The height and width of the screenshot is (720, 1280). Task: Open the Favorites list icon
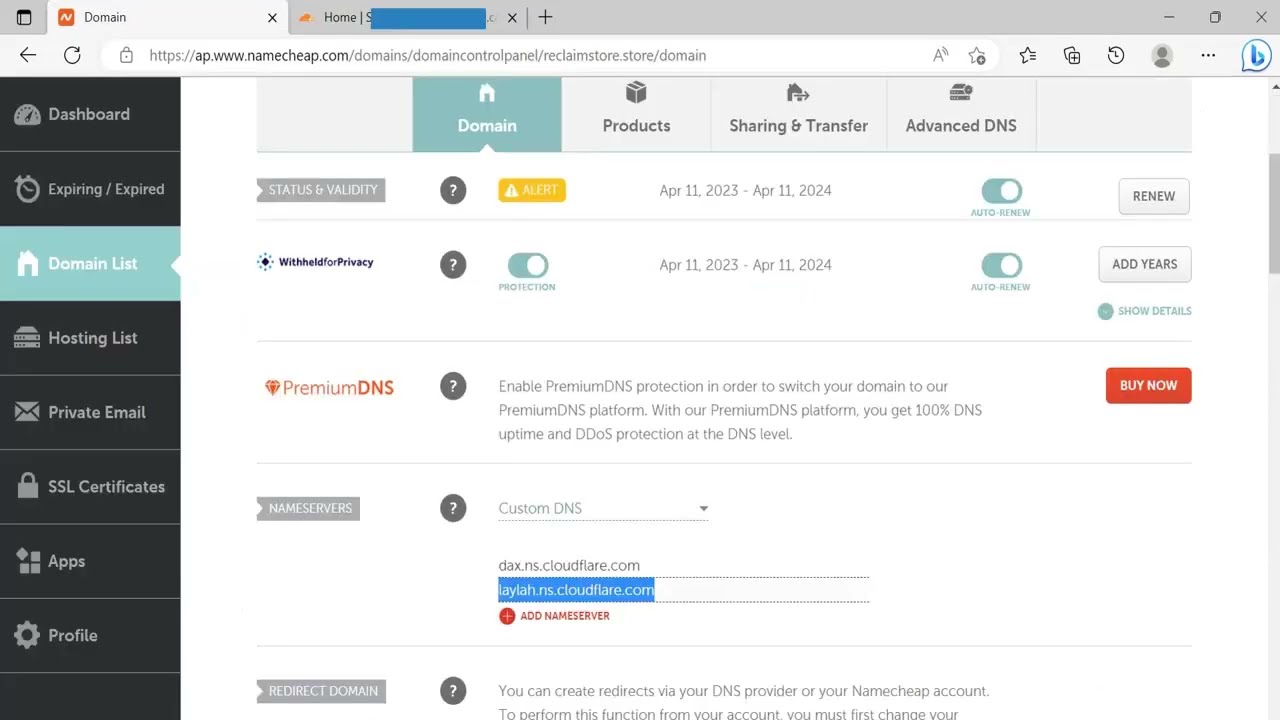(1028, 56)
